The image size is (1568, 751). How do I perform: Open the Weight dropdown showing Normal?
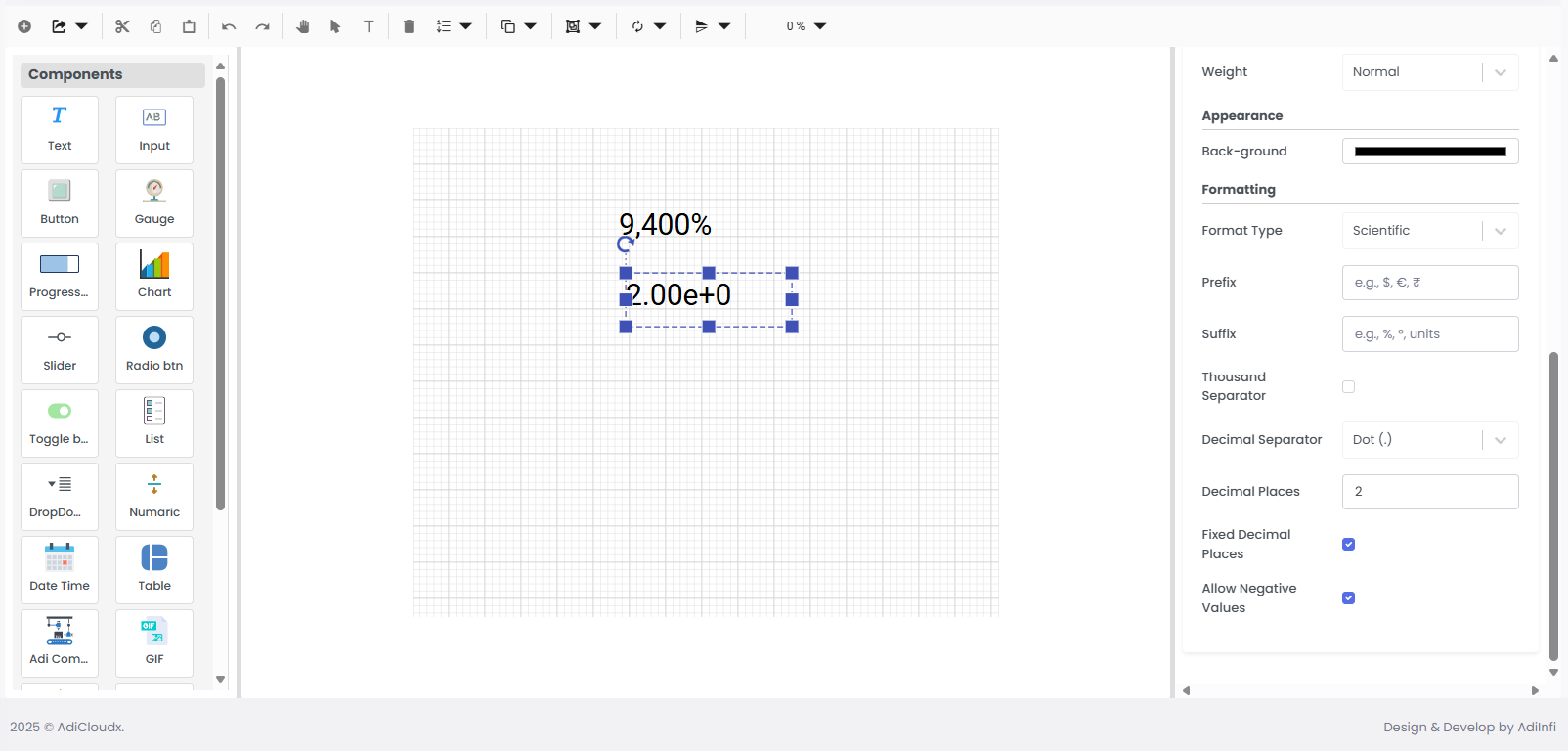pyautogui.click(x=1430, y=72)
